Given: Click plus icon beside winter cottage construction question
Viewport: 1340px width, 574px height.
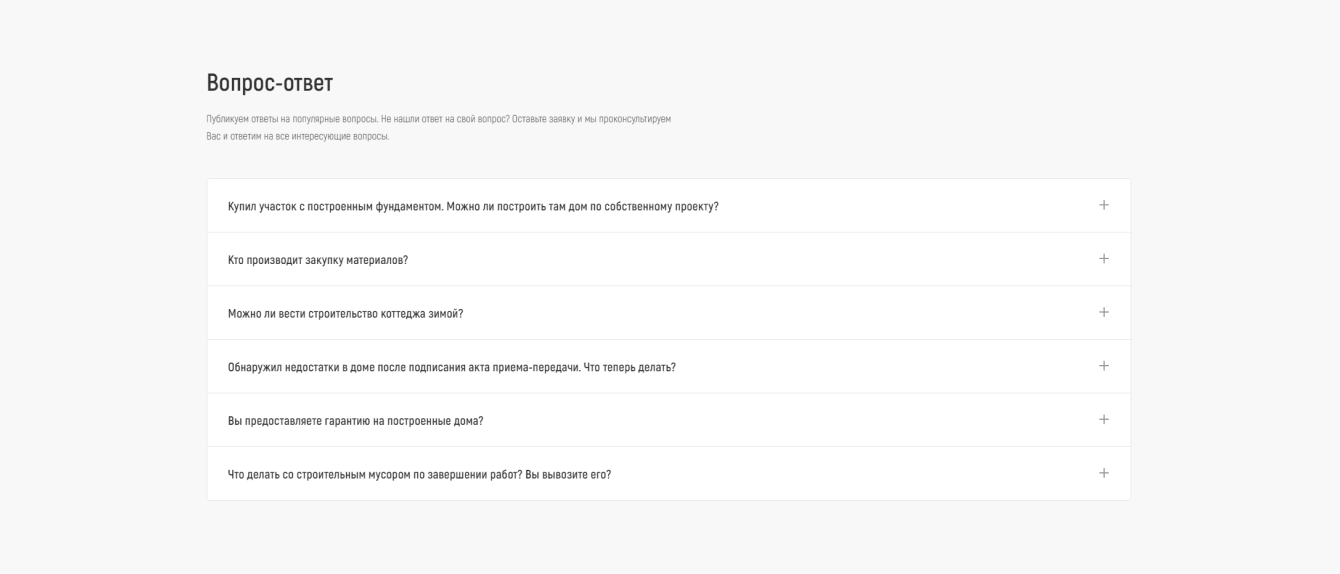Looking at the screenshot, I should point(1104,312).
